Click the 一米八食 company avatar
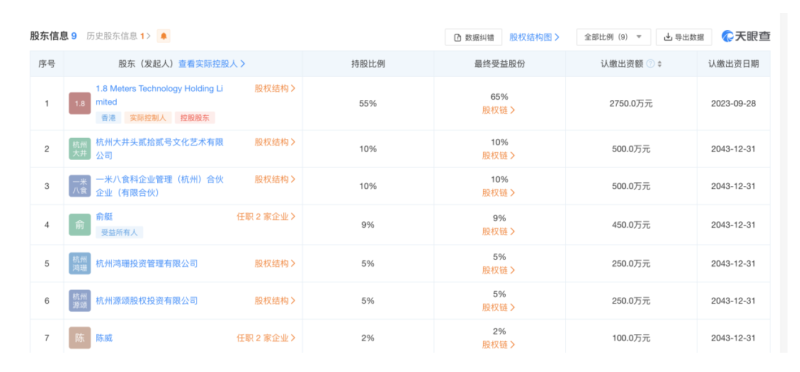The image size is (800, 372). [x=80, y=186]
